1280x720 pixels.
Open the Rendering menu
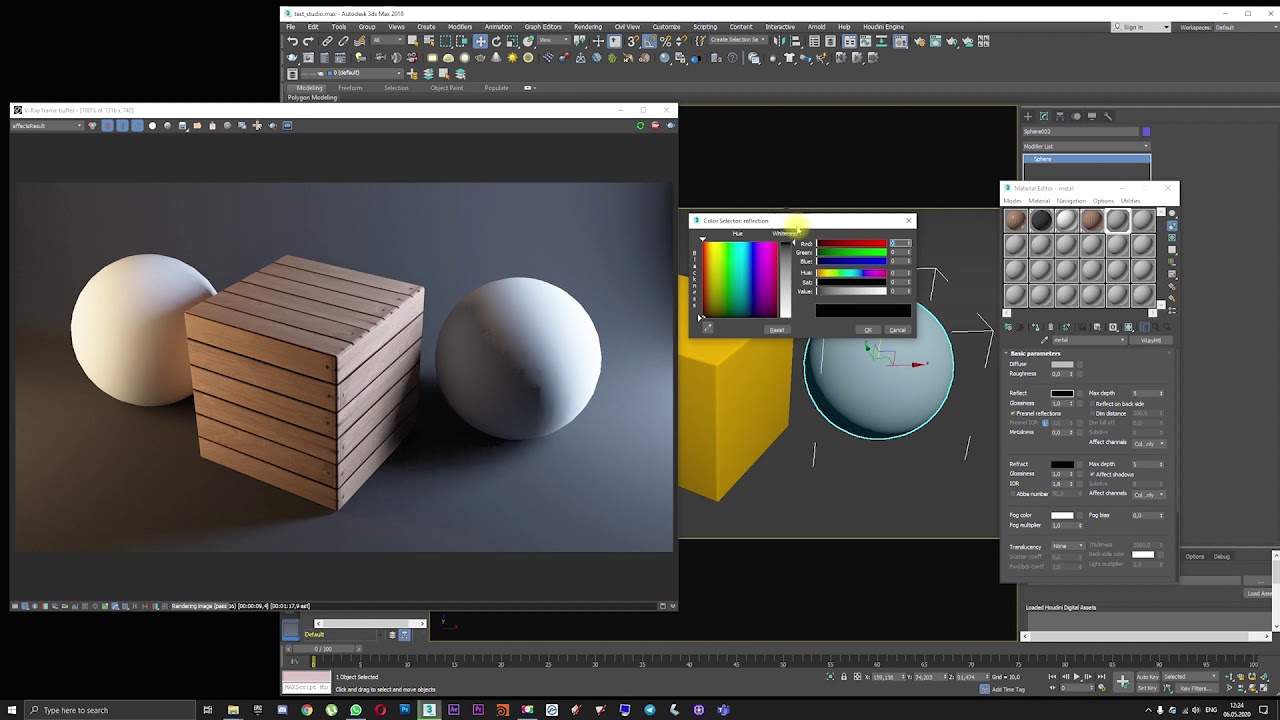point(587,27)
